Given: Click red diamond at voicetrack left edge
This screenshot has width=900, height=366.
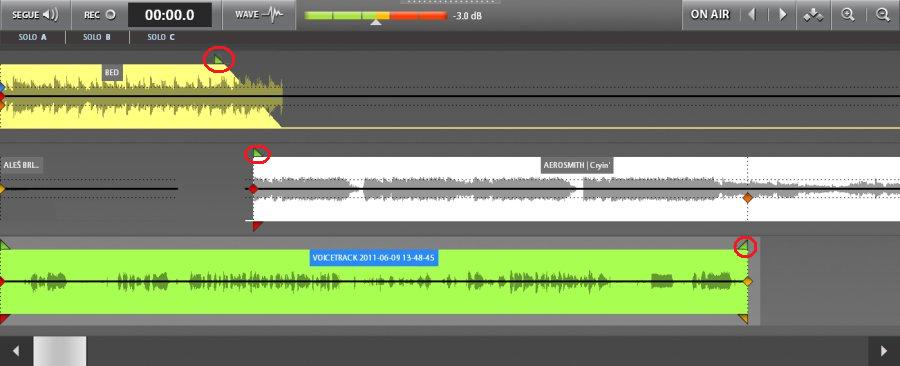Looking at the screenshot, I should pos(2,282).
